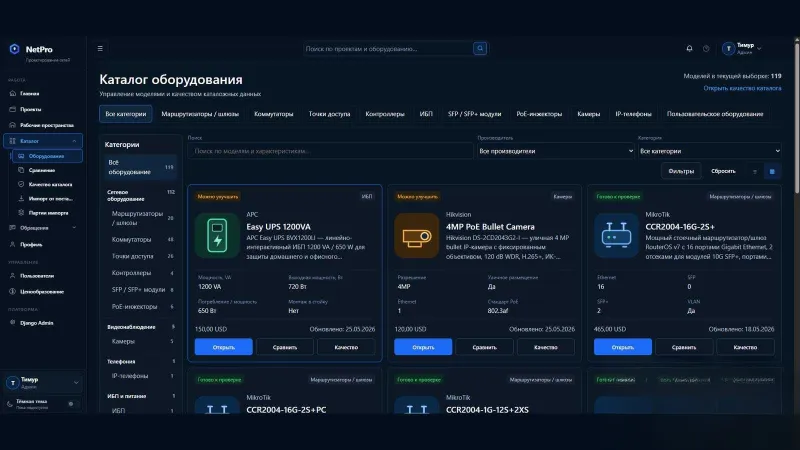The image size is (800, 450).
Task: Open the 4MP PoE Bullet Camera card
Action: 423,347
